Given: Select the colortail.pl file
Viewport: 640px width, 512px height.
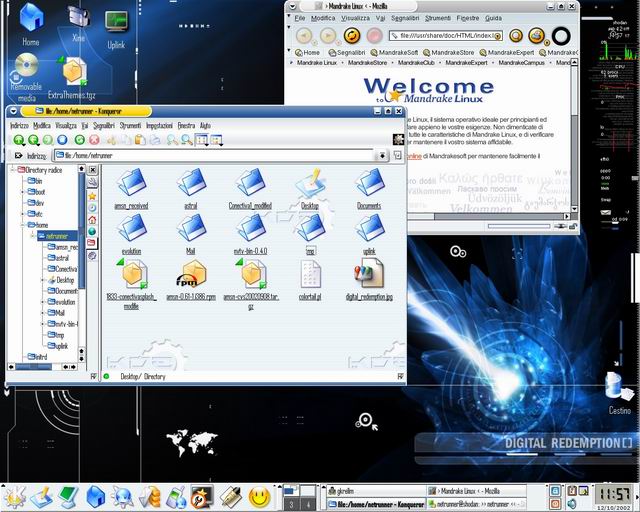Looking at the screenshot, I should click(310, 280).
